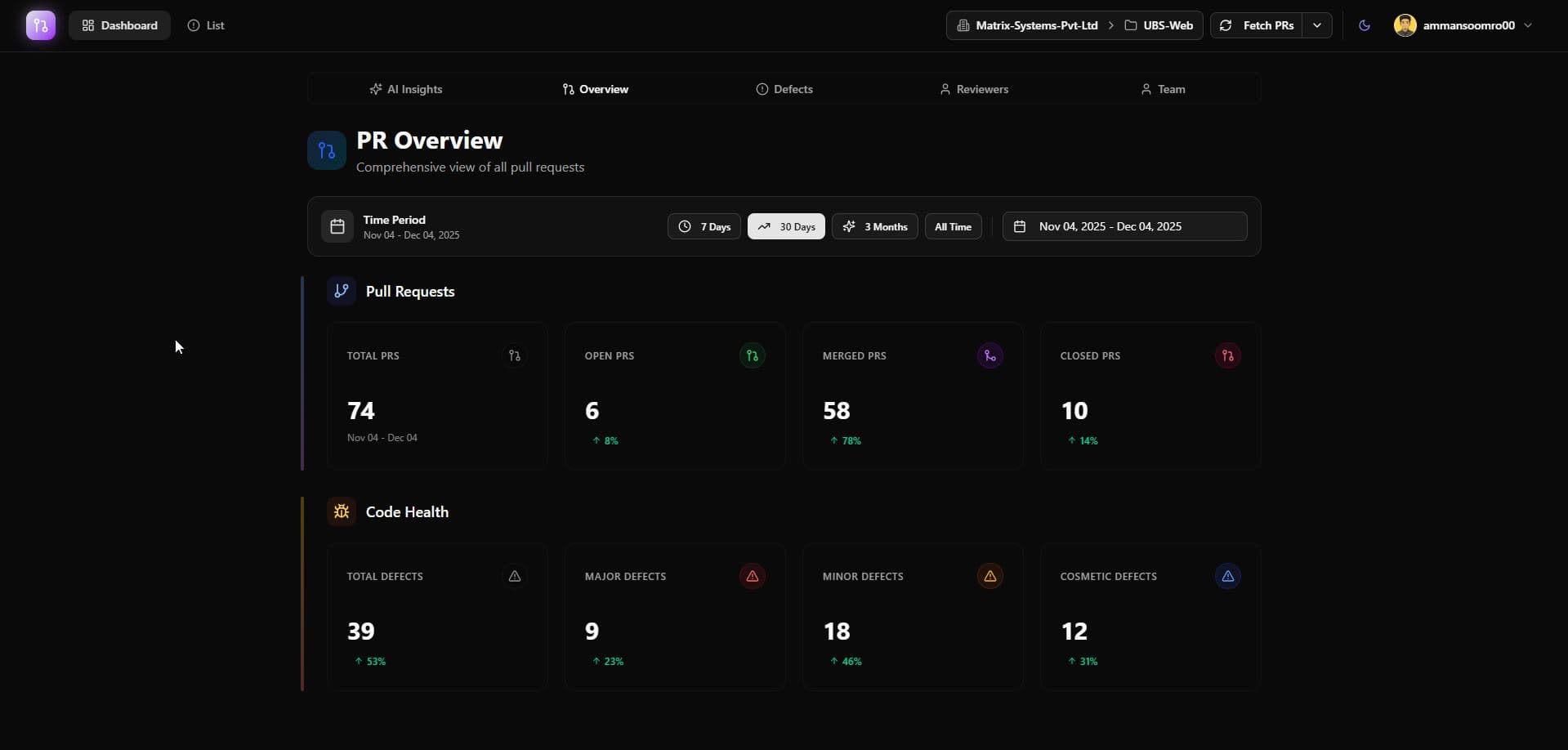This screenshot has width=1568, height=750.
Task: Open the UBS-Web repository selector
Action: [1159, 25]
